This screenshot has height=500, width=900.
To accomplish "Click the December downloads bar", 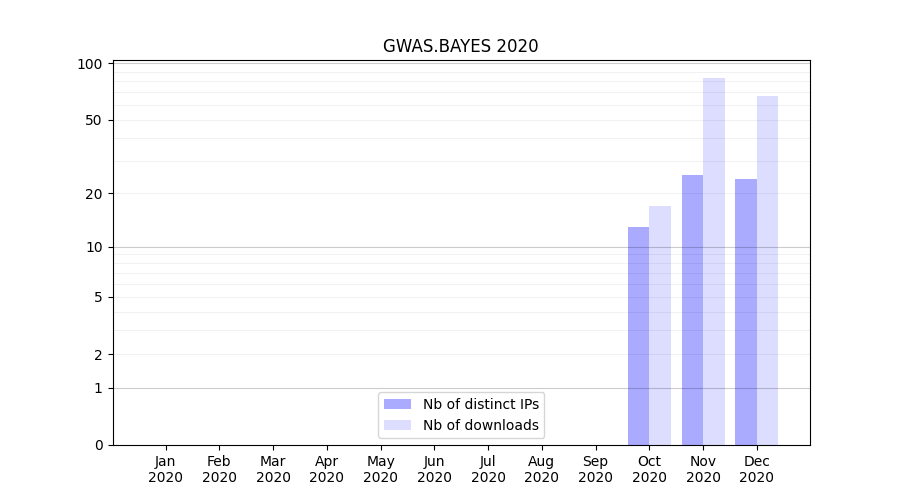I will coord(767,270).
